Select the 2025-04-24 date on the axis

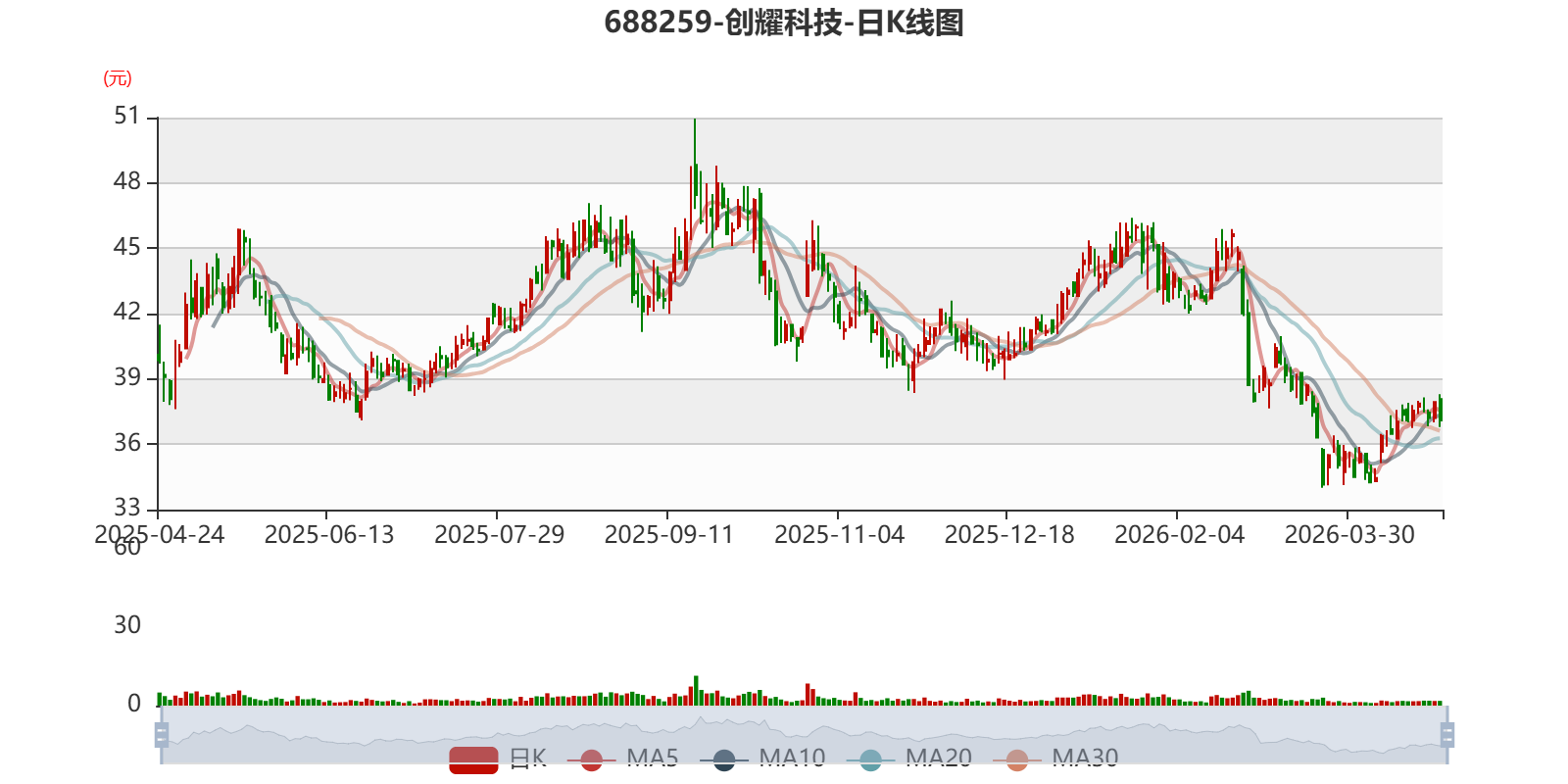(x=159, y=535)
